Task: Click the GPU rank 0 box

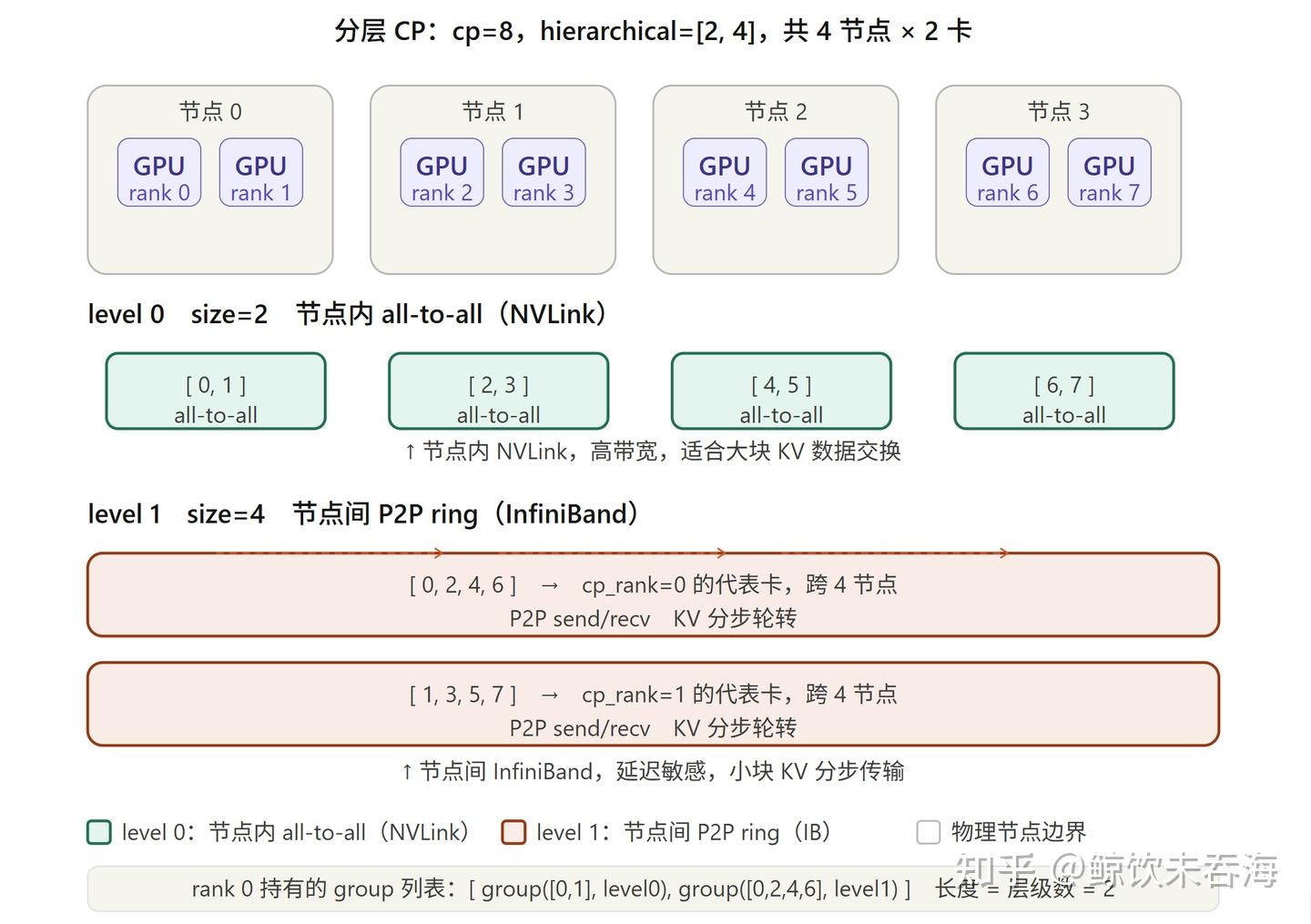Action: 159,172
